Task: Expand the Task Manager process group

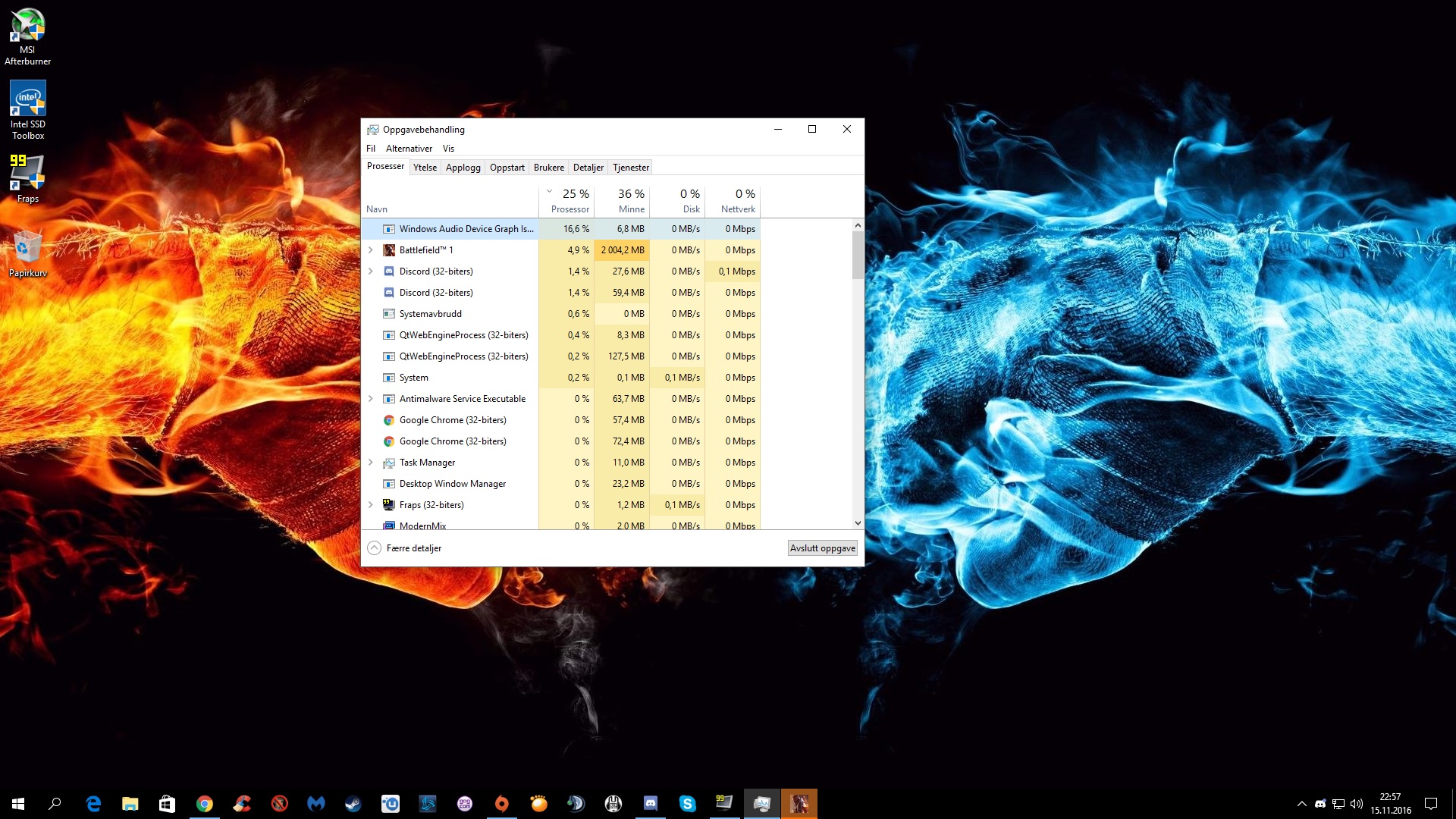Action: [371, 462]
